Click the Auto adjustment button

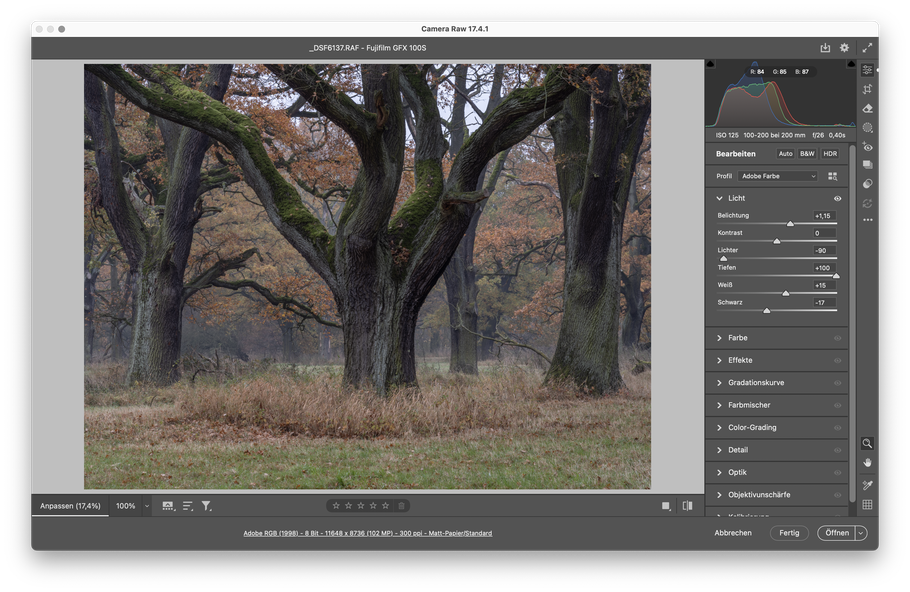[785, 154]
